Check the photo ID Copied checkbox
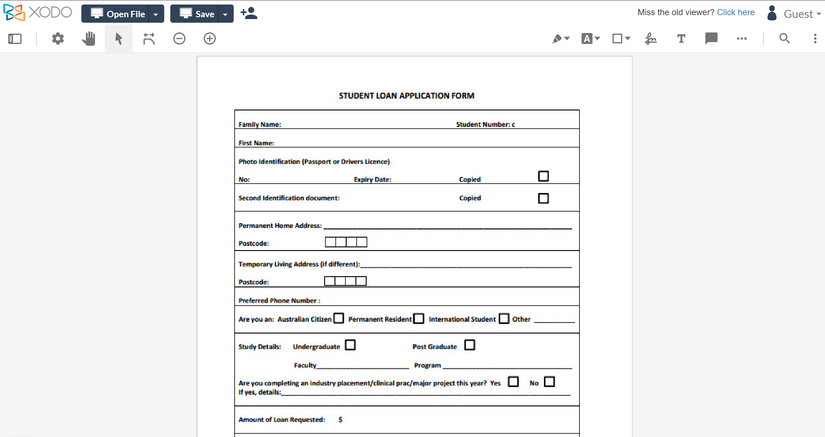 click(544, 176)
